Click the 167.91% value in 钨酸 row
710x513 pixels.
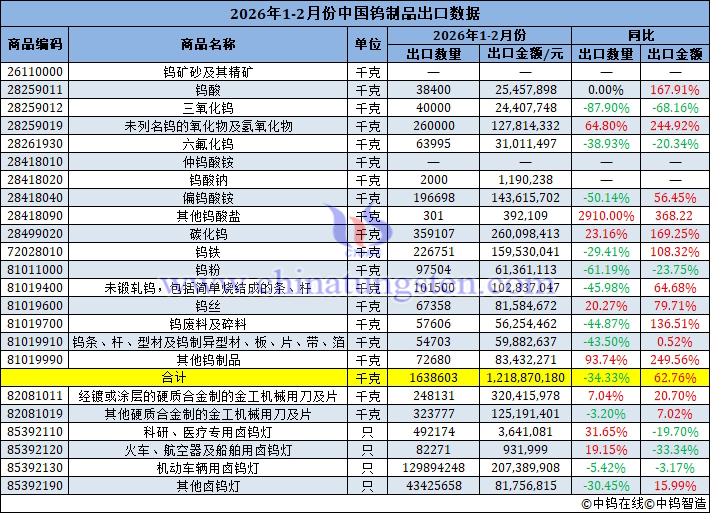[675, 90]
